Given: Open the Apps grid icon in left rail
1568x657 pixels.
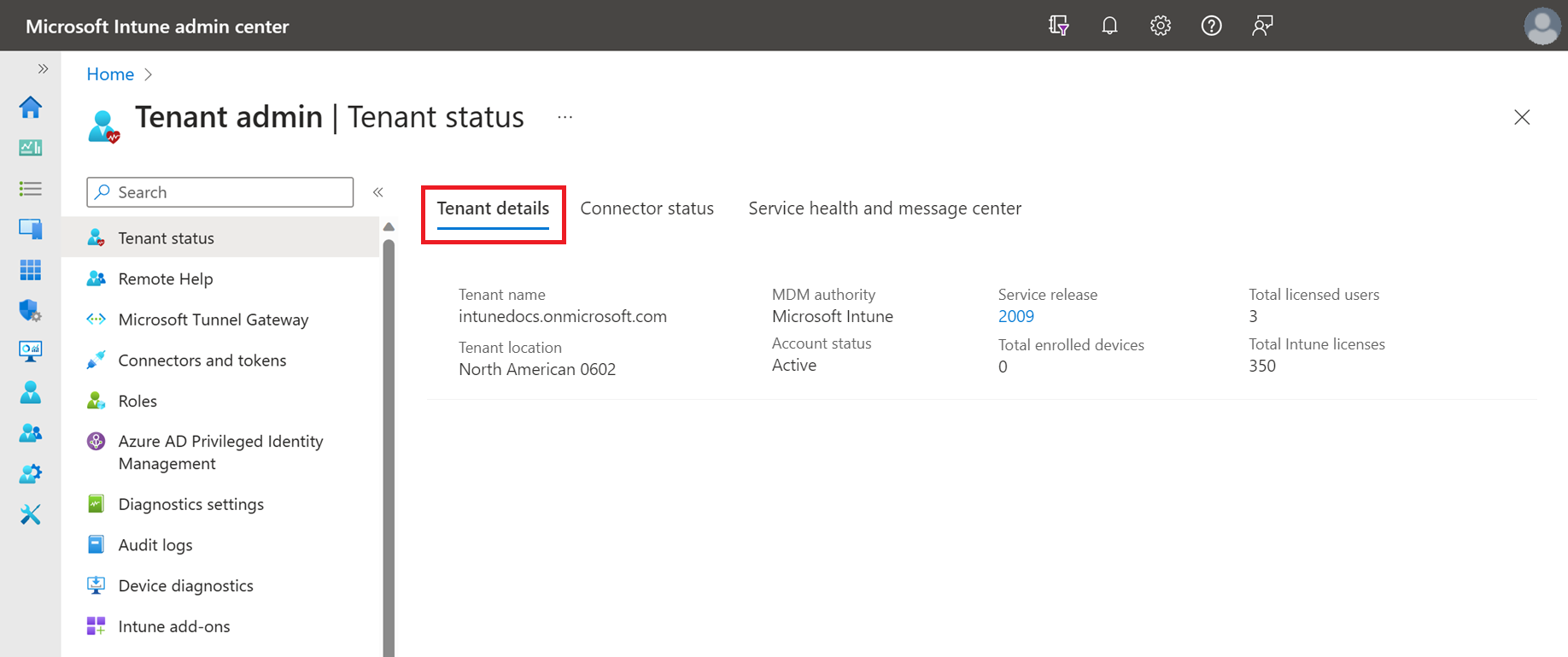Looking at the screenshot, I should click(31, 270).
